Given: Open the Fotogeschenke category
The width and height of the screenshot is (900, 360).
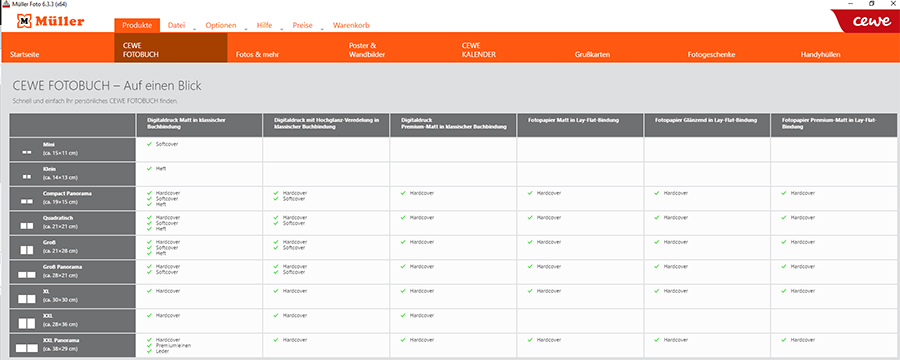Looking at the screenshot, I should (x=711, y=55).
